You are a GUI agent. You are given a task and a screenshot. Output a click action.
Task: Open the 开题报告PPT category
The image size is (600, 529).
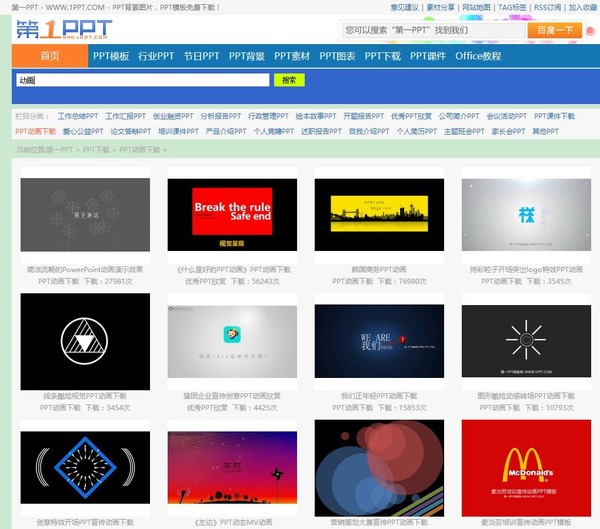click(x=364, y=116)
